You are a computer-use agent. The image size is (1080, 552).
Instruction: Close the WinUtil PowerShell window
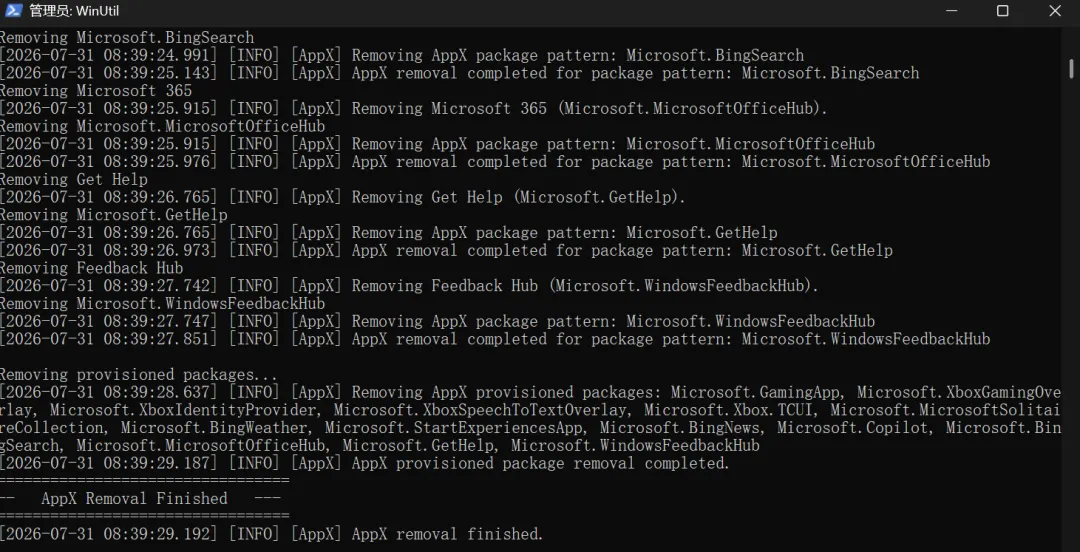tap(1055, 11)
